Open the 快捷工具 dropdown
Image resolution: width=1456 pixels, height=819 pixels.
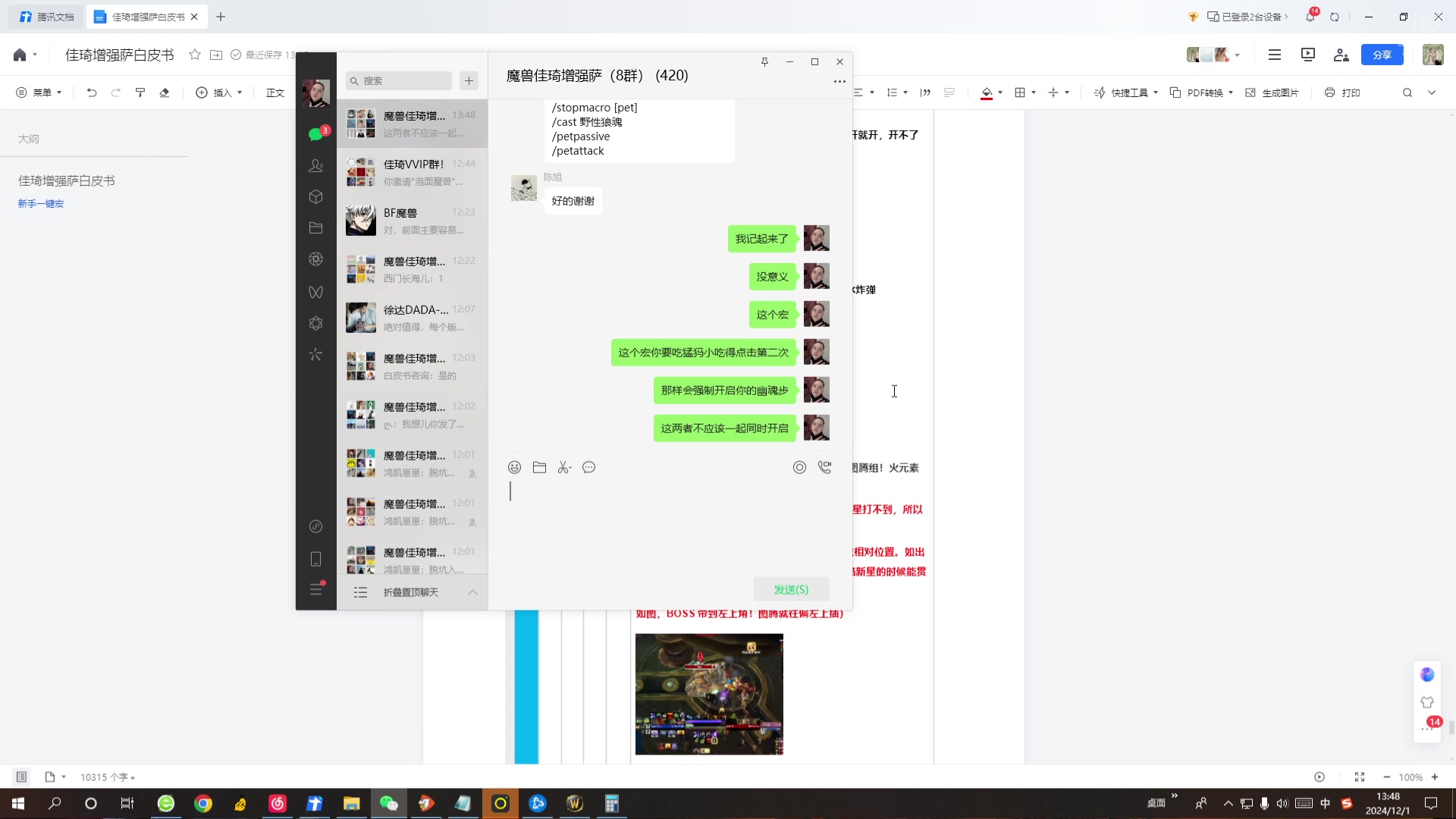1126,93
